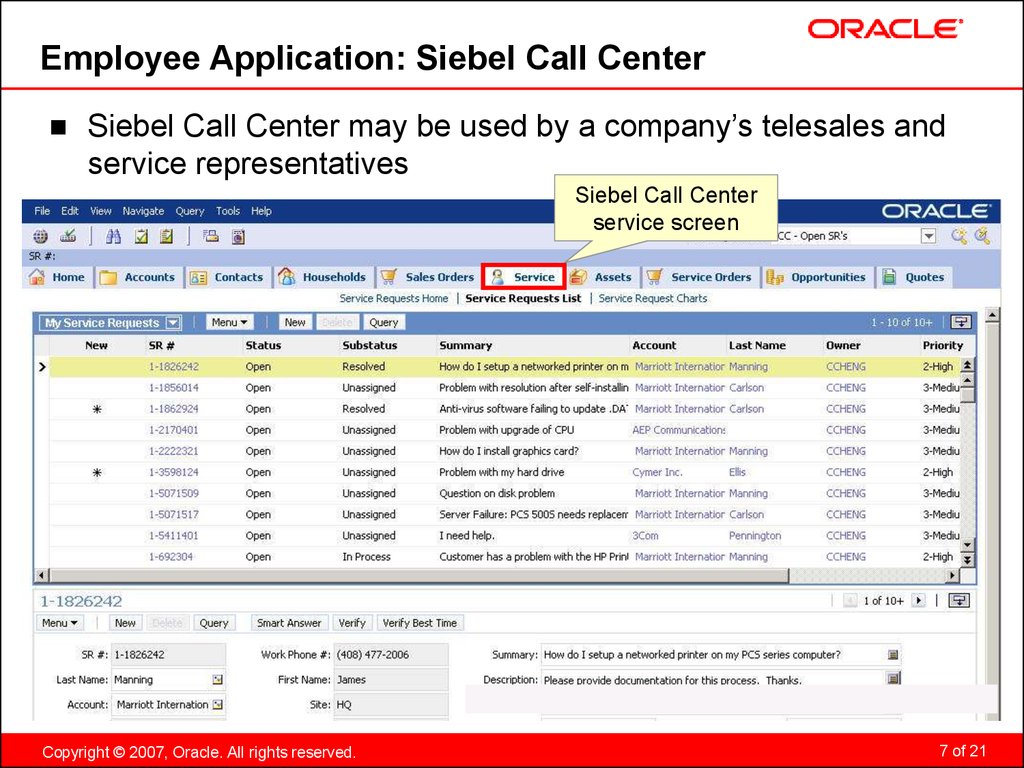1024x768 pixels.
Task: Open the form applet Menu dropdown
Action: coord(59,623)
